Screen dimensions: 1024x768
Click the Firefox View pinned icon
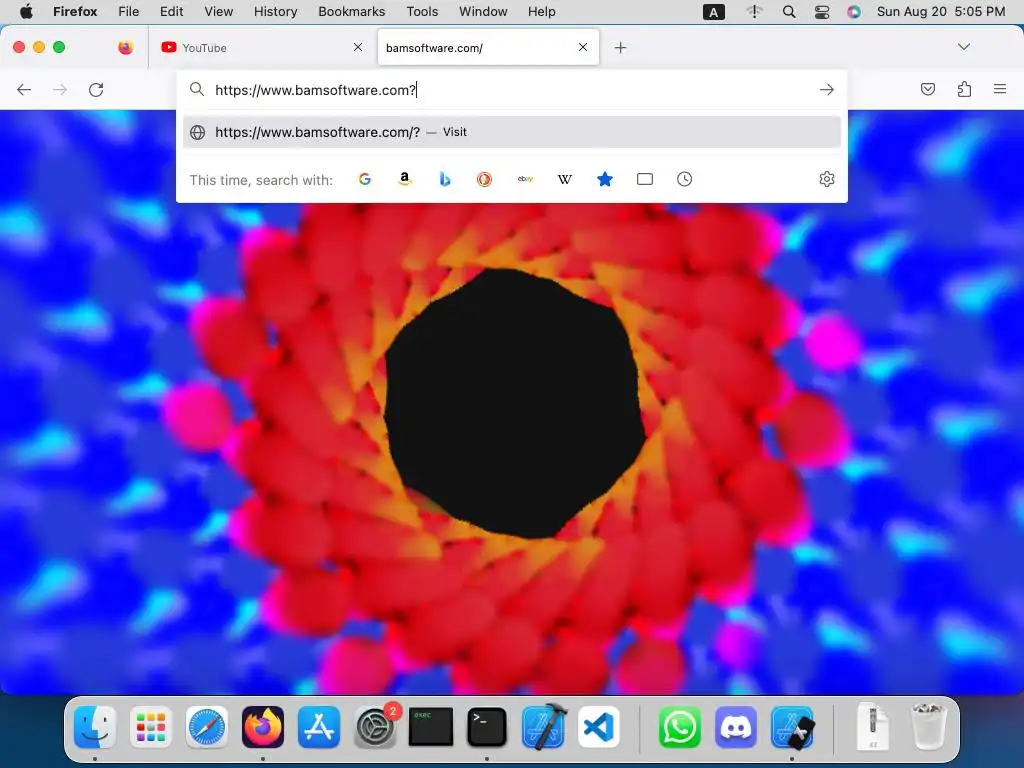click(x=125, y=47)
